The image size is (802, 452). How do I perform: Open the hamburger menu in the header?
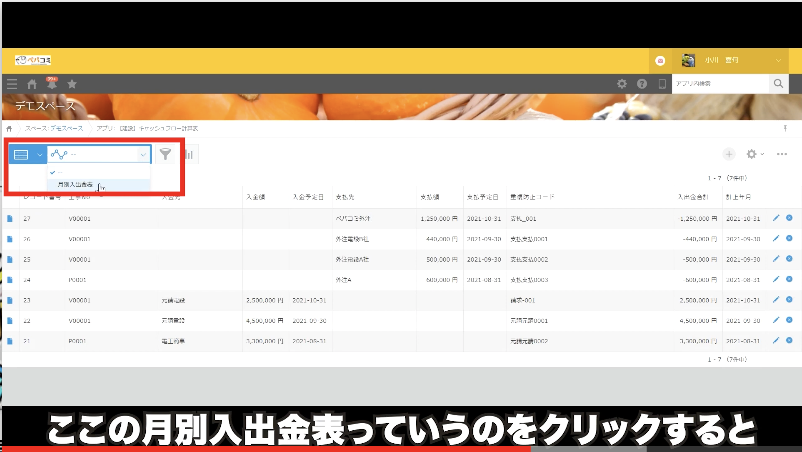tap(12, 85)
